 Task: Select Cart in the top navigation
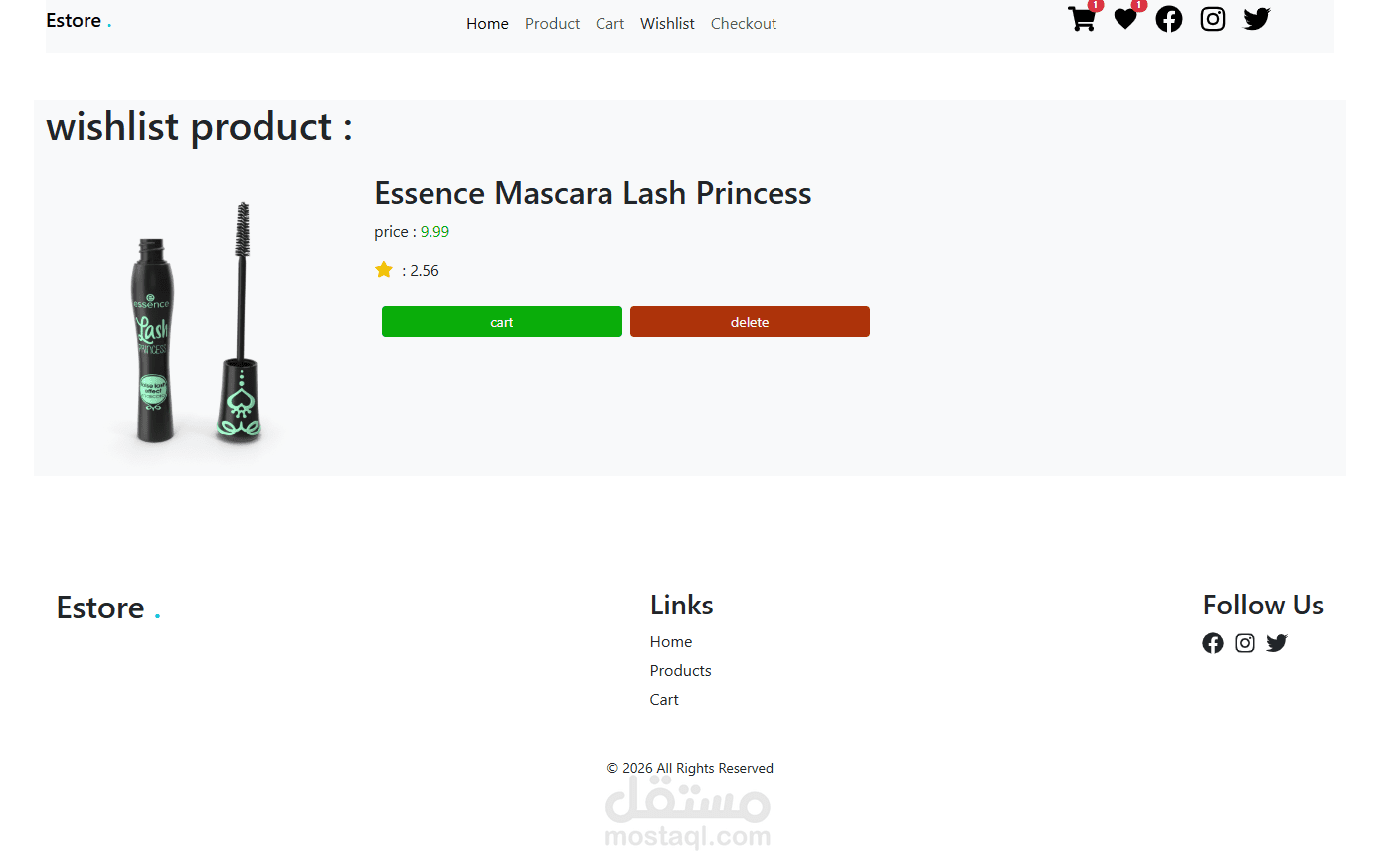tap(609, 24)
